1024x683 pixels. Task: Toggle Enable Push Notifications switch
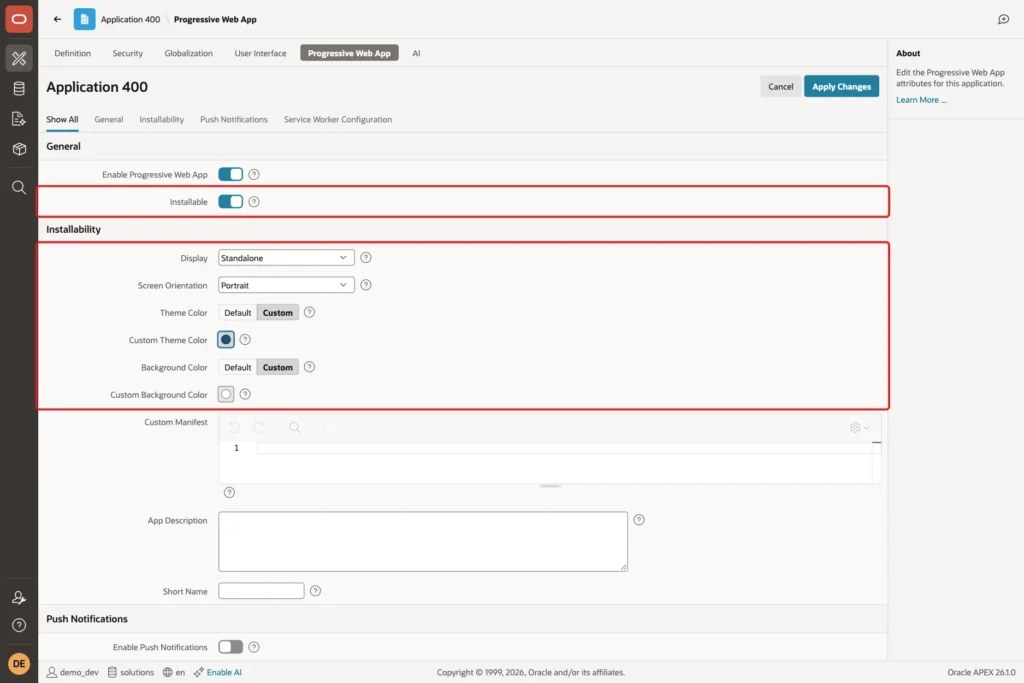point(231,647)
